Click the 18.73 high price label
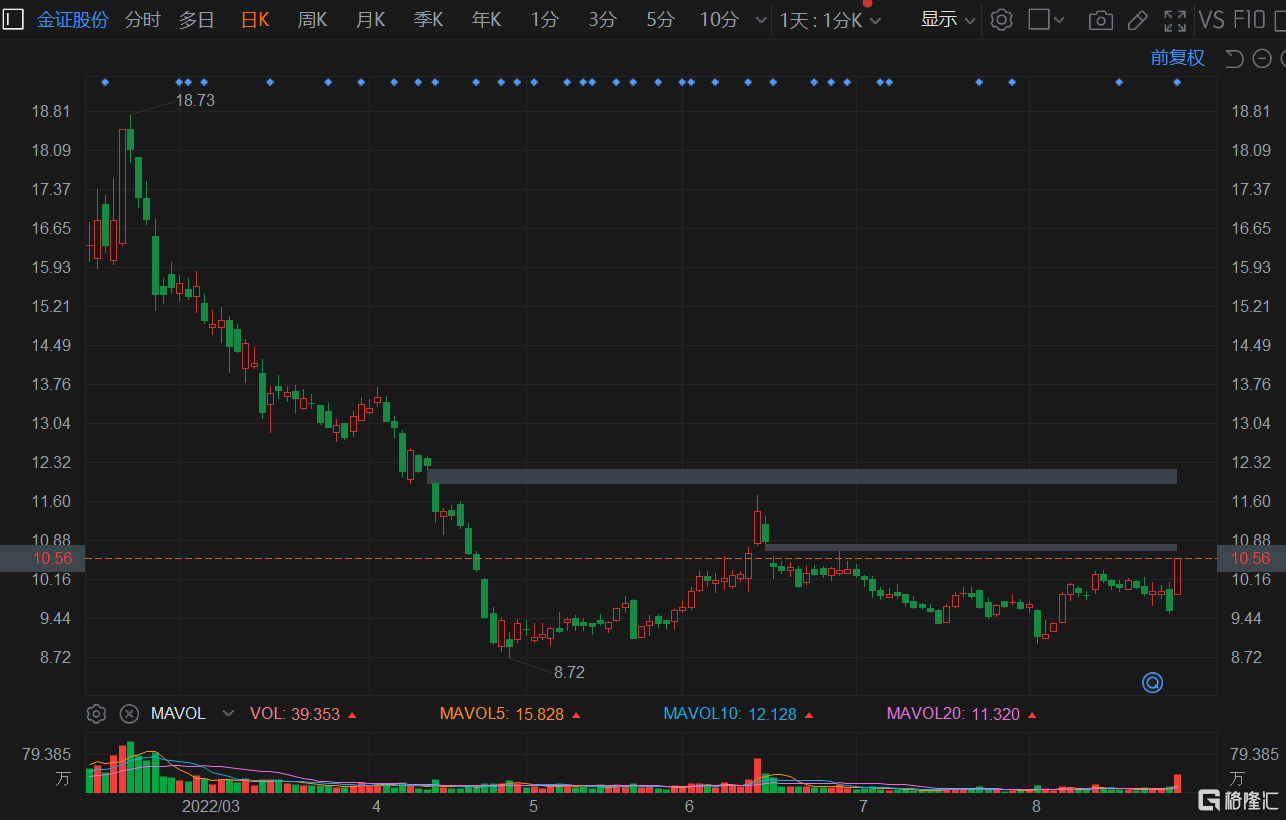This screenshot has height=820, width=1286. coord(195,100)
